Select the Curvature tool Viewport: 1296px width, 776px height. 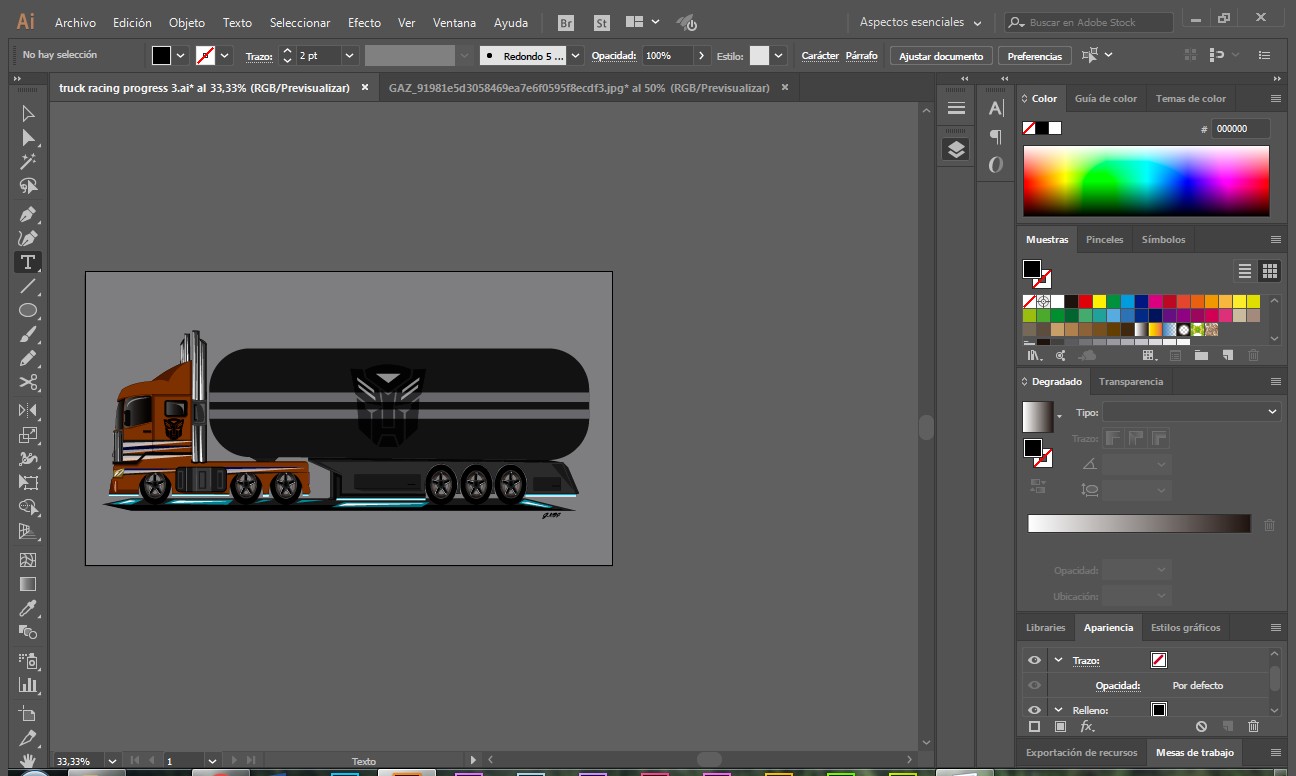(x=28, y=238)
